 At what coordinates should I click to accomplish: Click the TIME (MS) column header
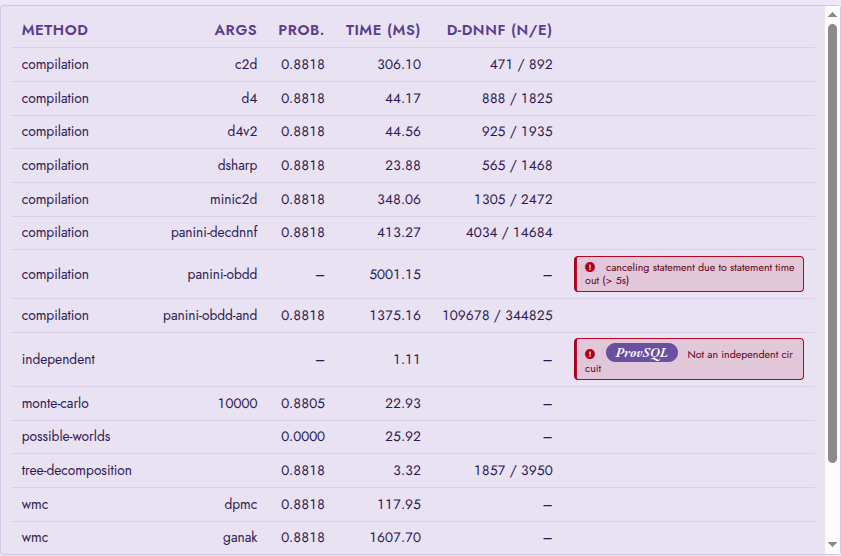pyautogui.click(x=383, y=30)
